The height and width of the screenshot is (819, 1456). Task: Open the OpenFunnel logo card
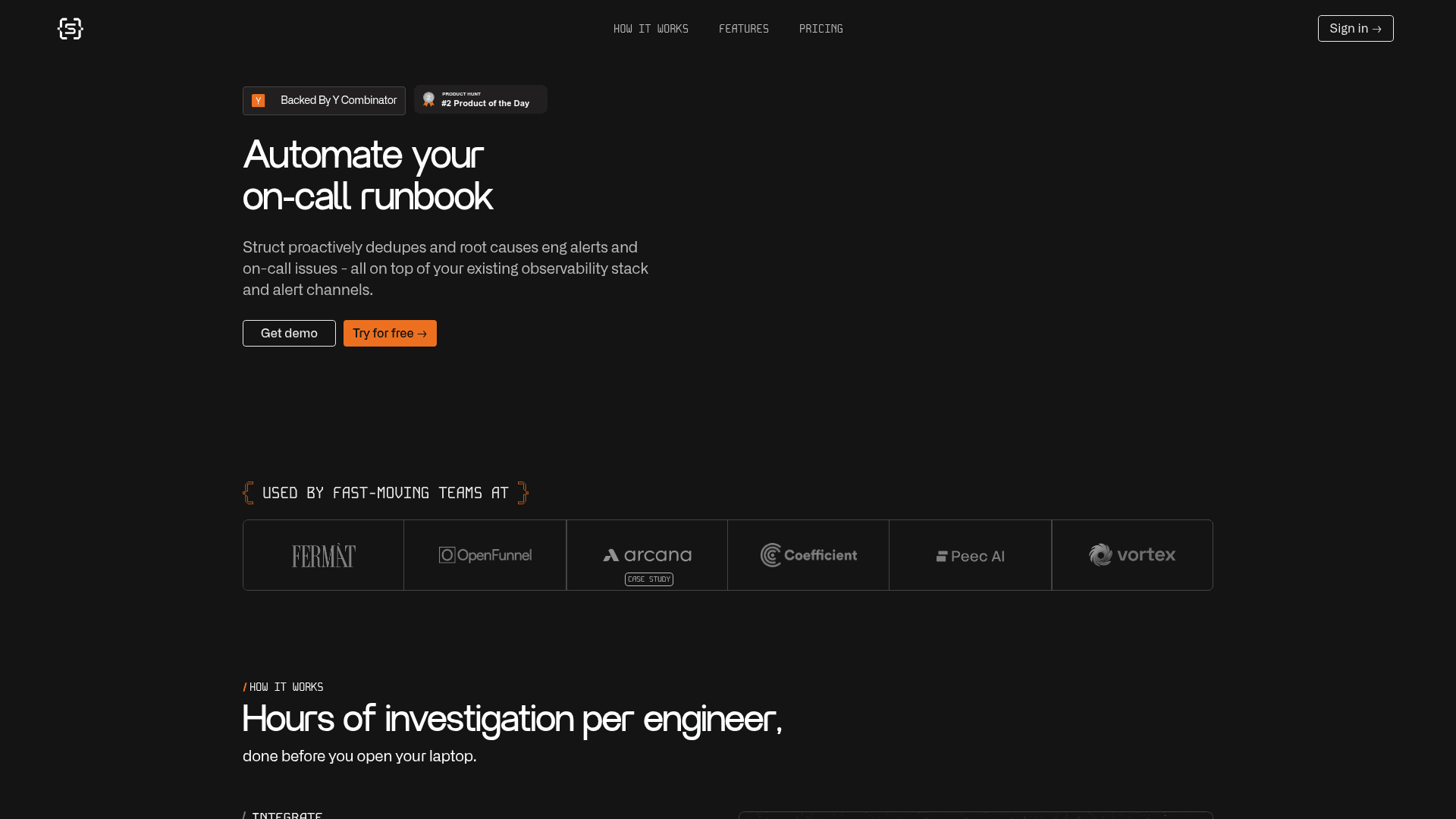tap(485, 555)
